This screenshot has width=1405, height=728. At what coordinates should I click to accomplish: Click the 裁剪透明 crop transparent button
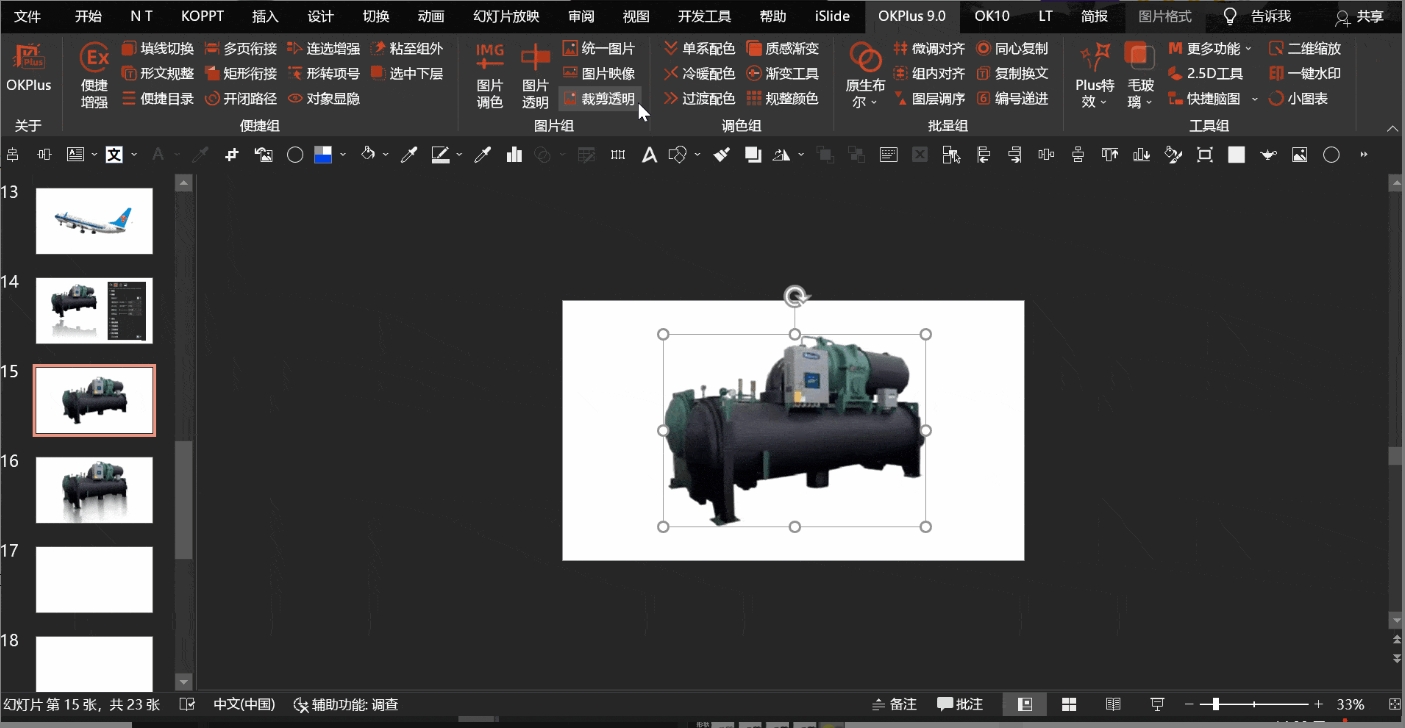(x=598, y=98)
